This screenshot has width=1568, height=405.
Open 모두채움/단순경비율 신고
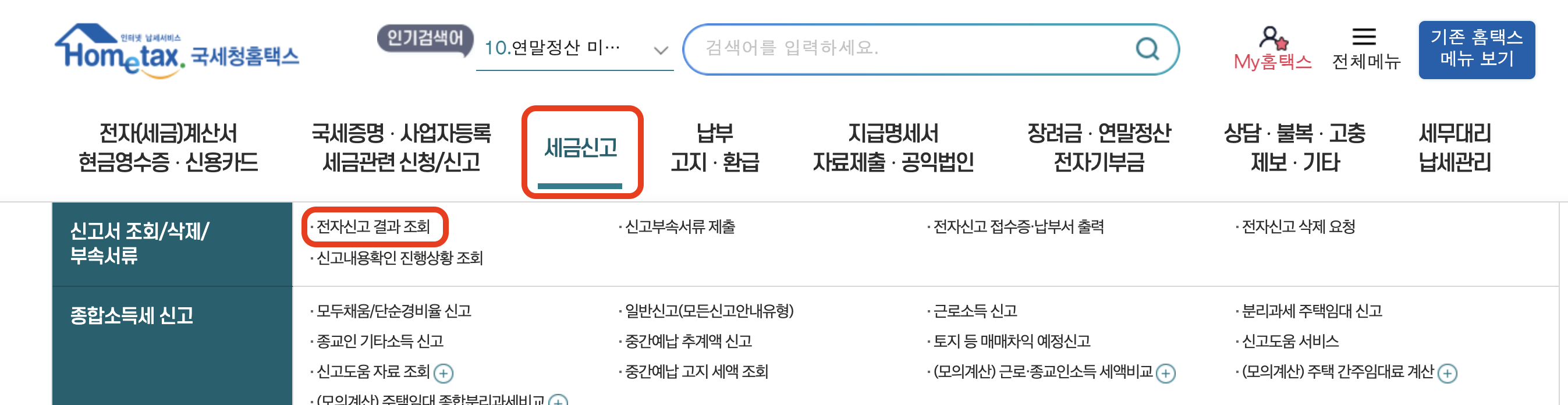394,312
